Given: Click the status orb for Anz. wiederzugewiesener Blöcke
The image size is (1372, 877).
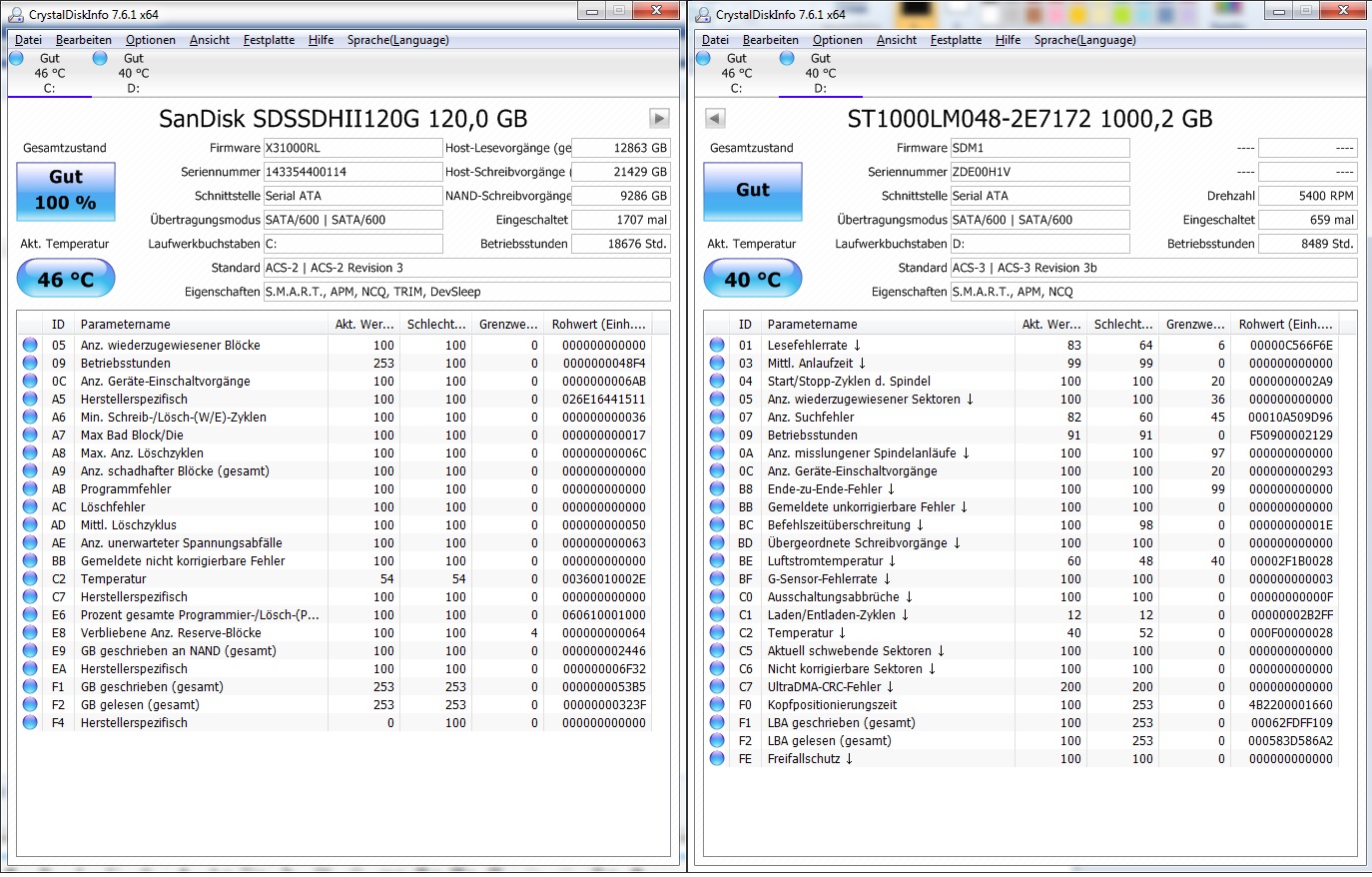Looking at the screenshot, I should coord(30,345).
